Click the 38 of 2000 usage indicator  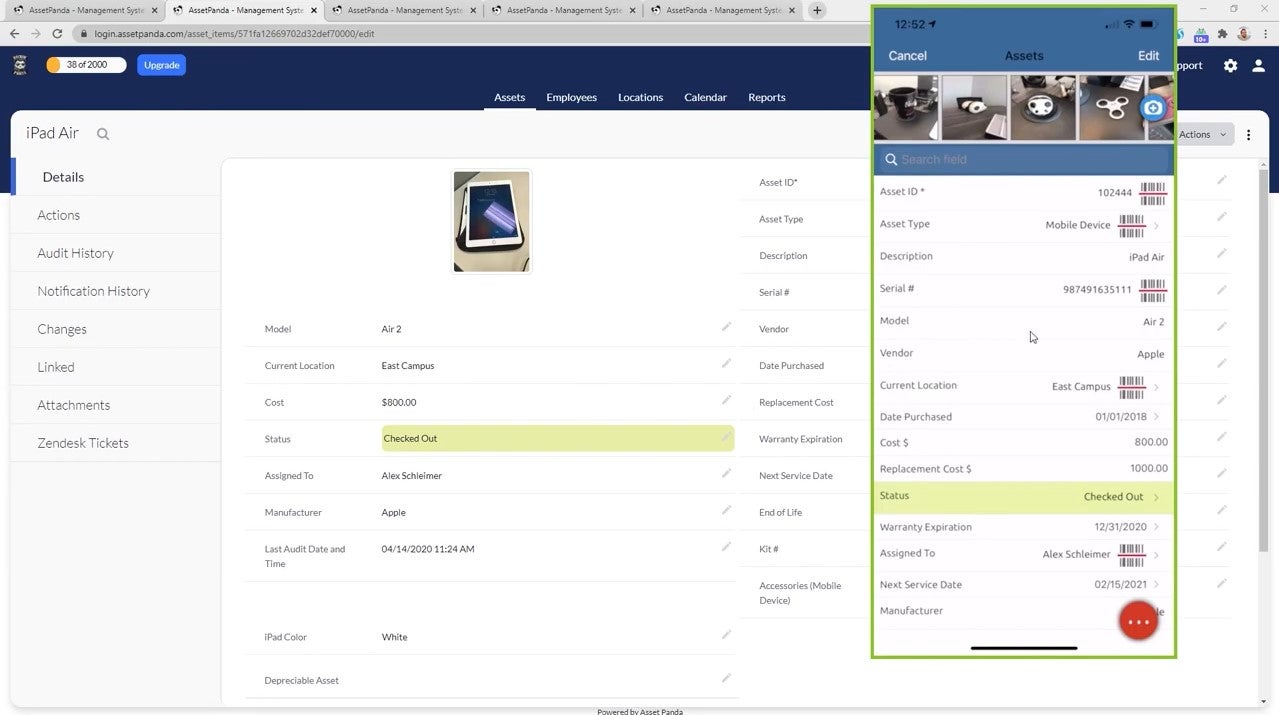86,65
